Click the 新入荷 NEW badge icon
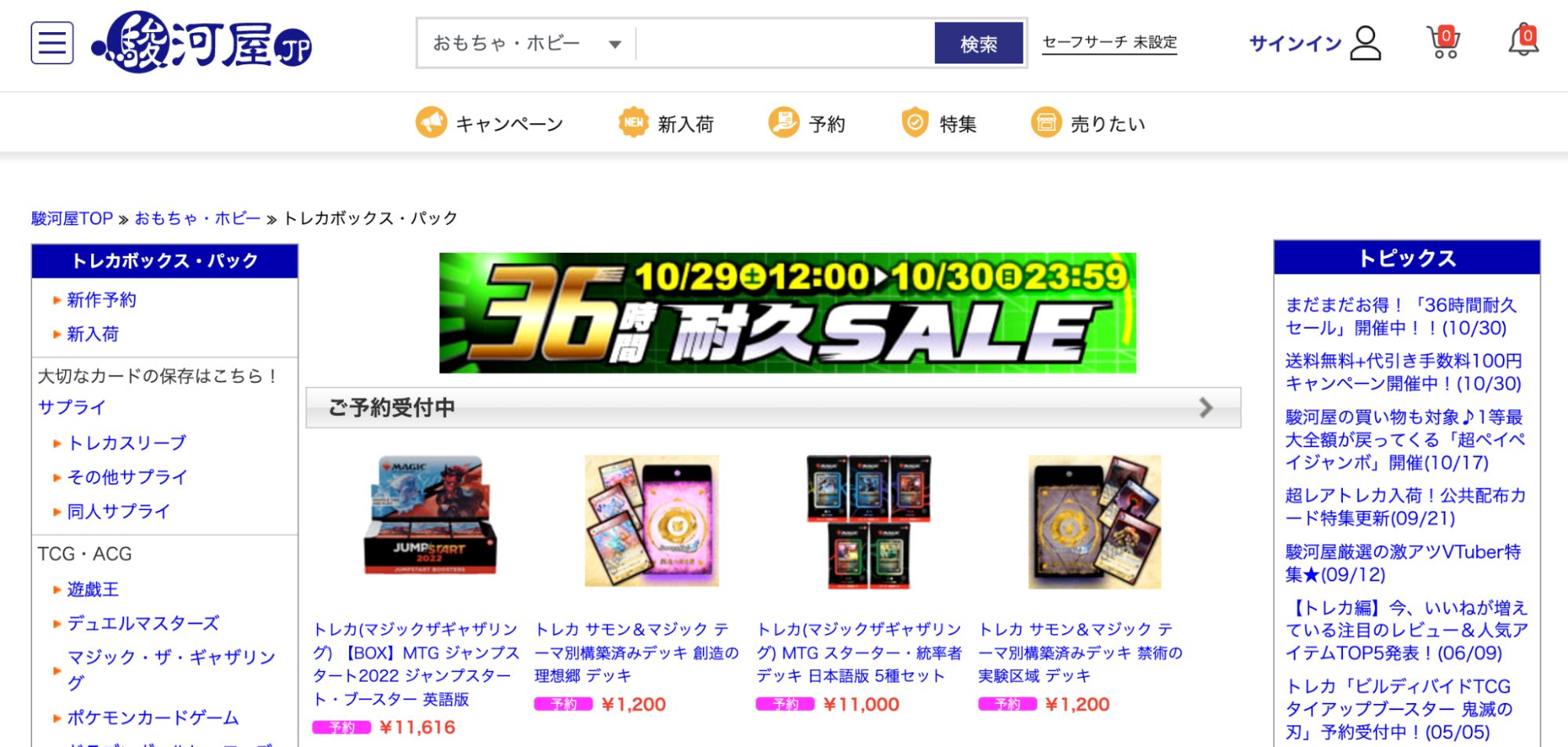The image size is (1568, 747). click(634, 122)
